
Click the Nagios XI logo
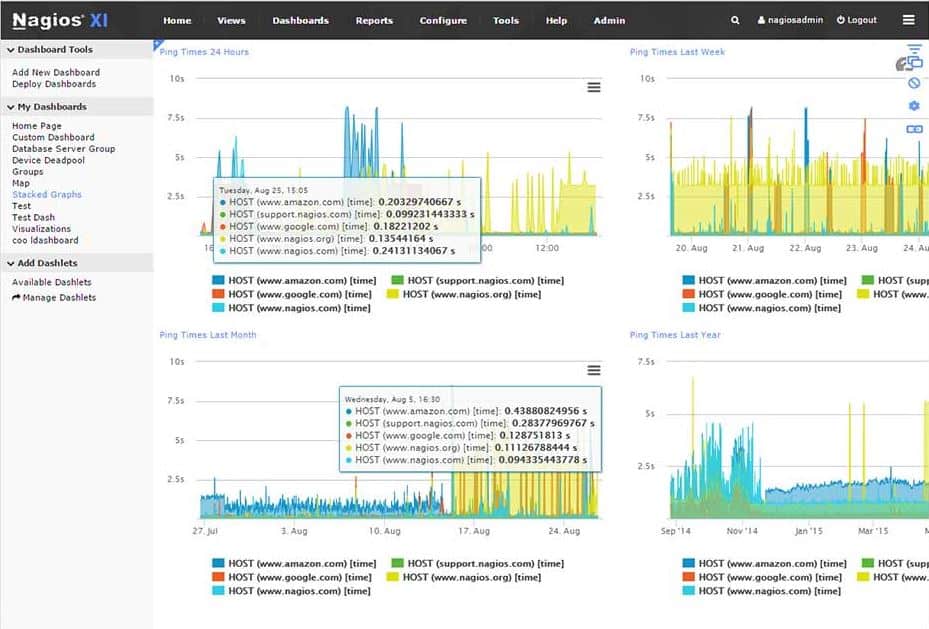60,20
